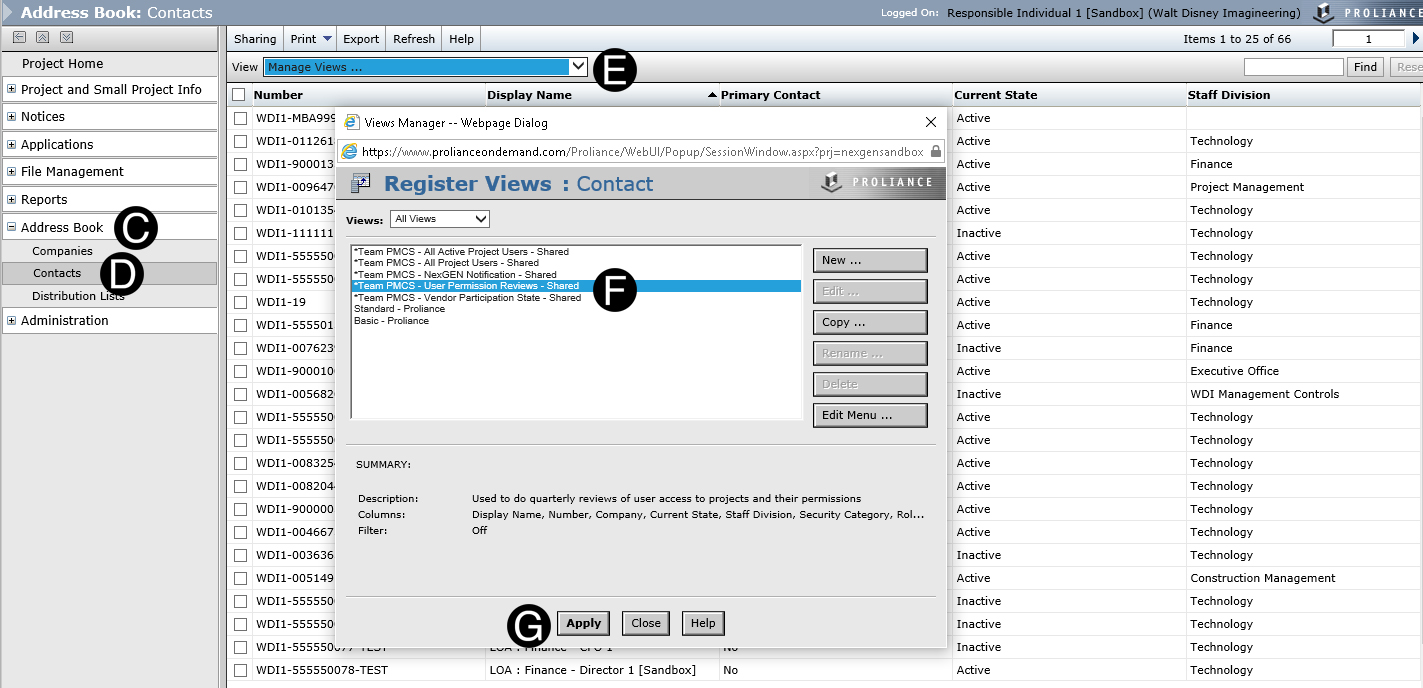1423x688 pixels.
Task: Toggle the select-all checkbox in Number header
Action: tap(239, 95)
